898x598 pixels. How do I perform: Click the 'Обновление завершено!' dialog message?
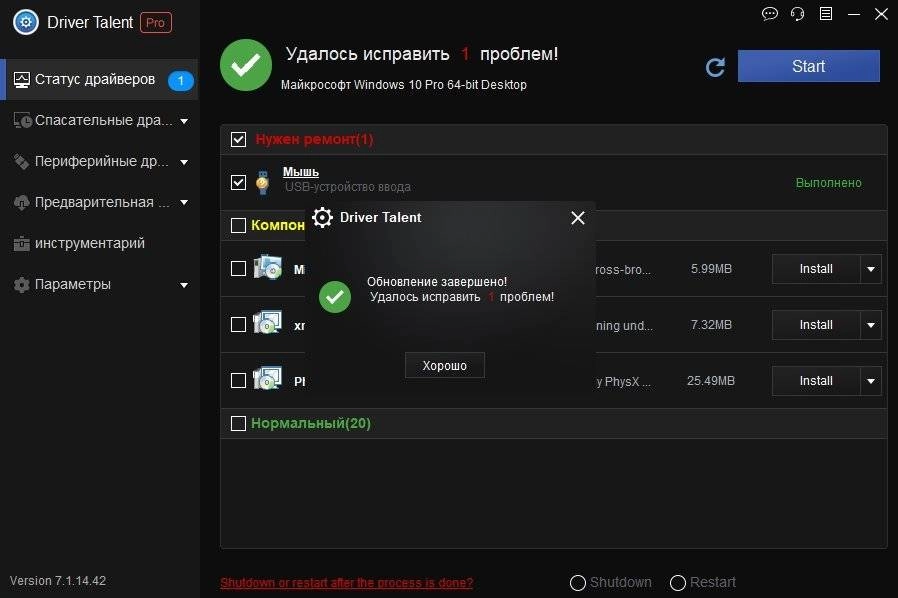click(437, 282)
